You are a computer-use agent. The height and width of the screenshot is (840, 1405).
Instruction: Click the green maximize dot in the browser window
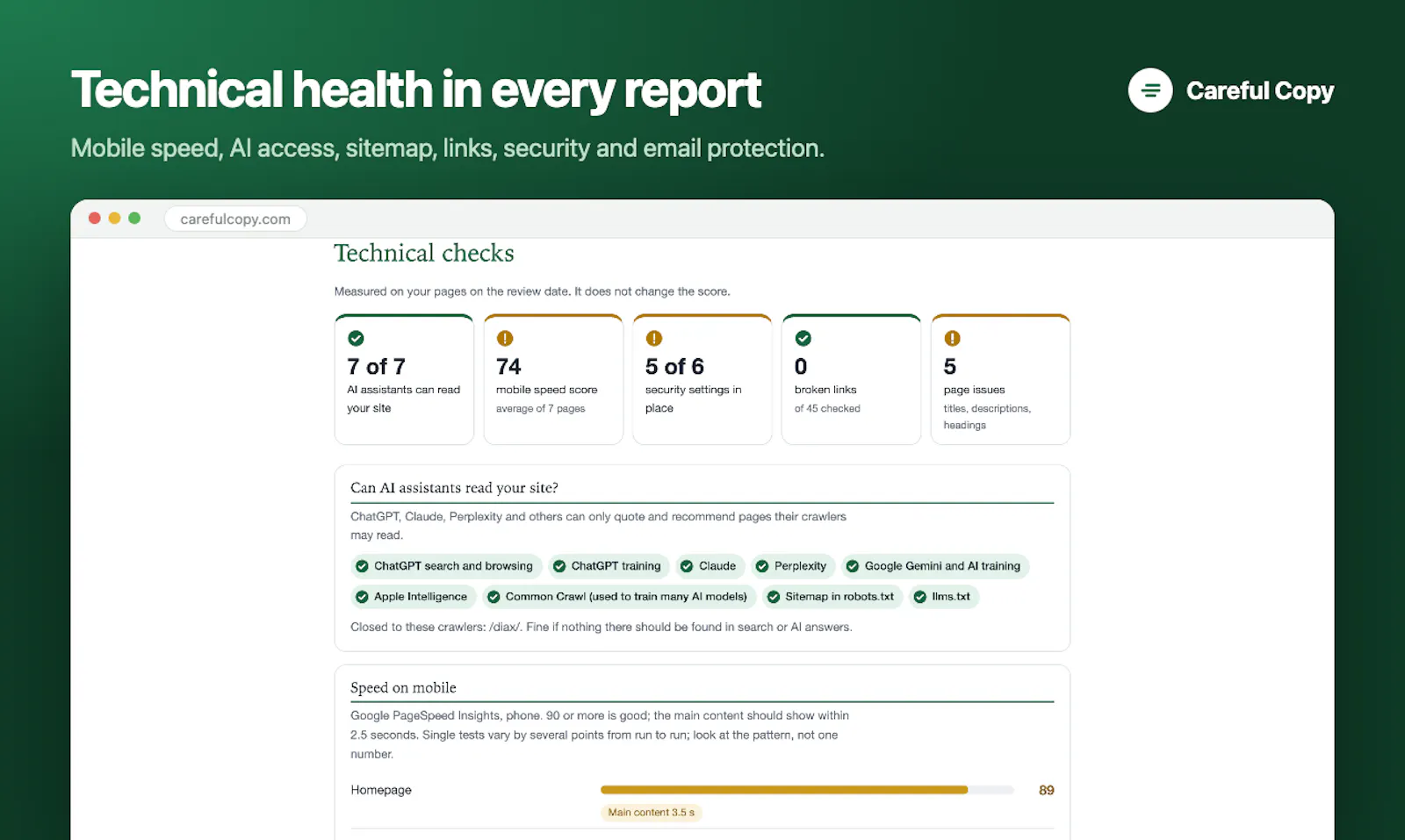click(x=134, y=218)
